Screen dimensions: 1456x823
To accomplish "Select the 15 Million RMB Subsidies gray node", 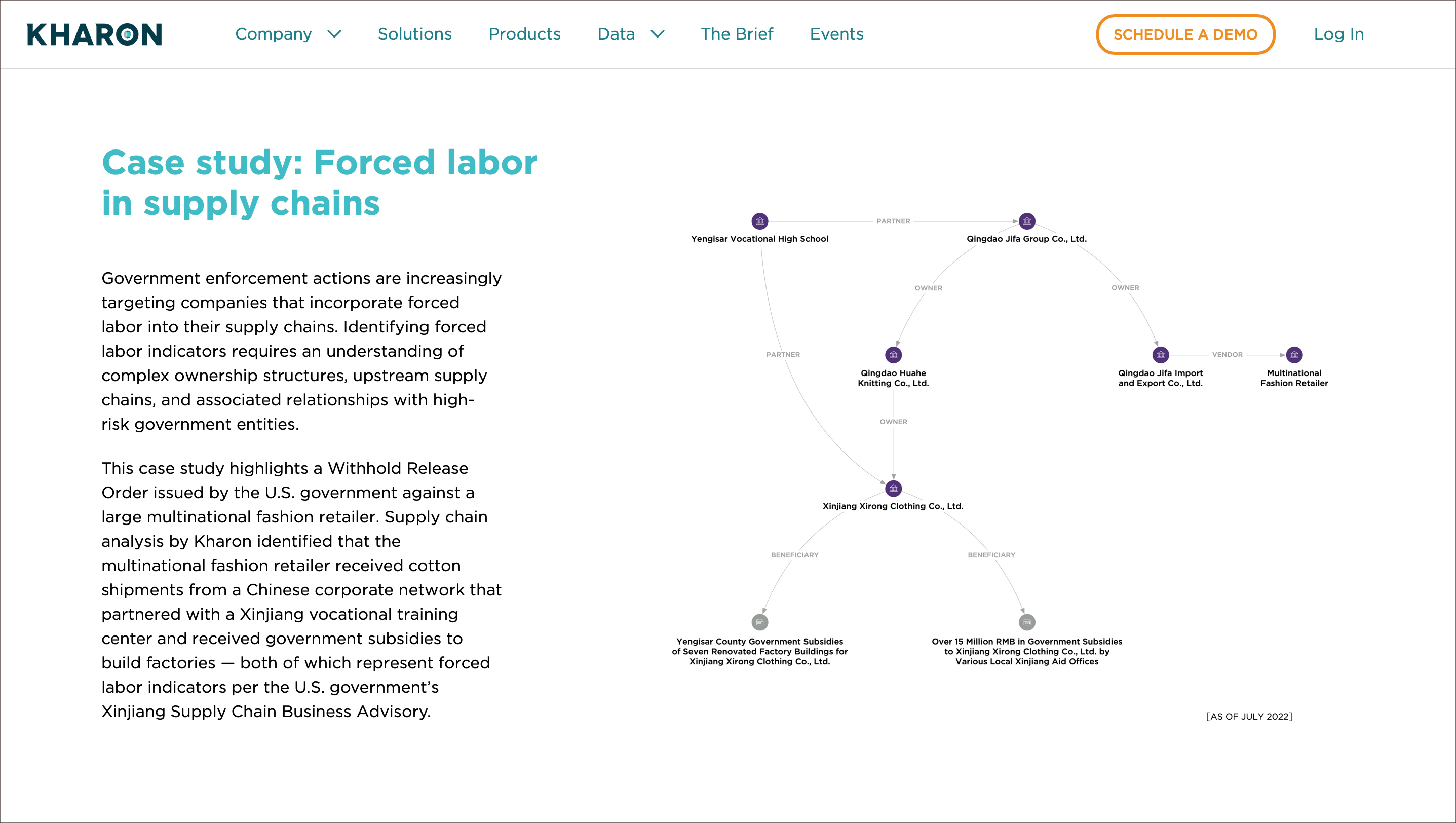I will click(x=1026, y=622).
